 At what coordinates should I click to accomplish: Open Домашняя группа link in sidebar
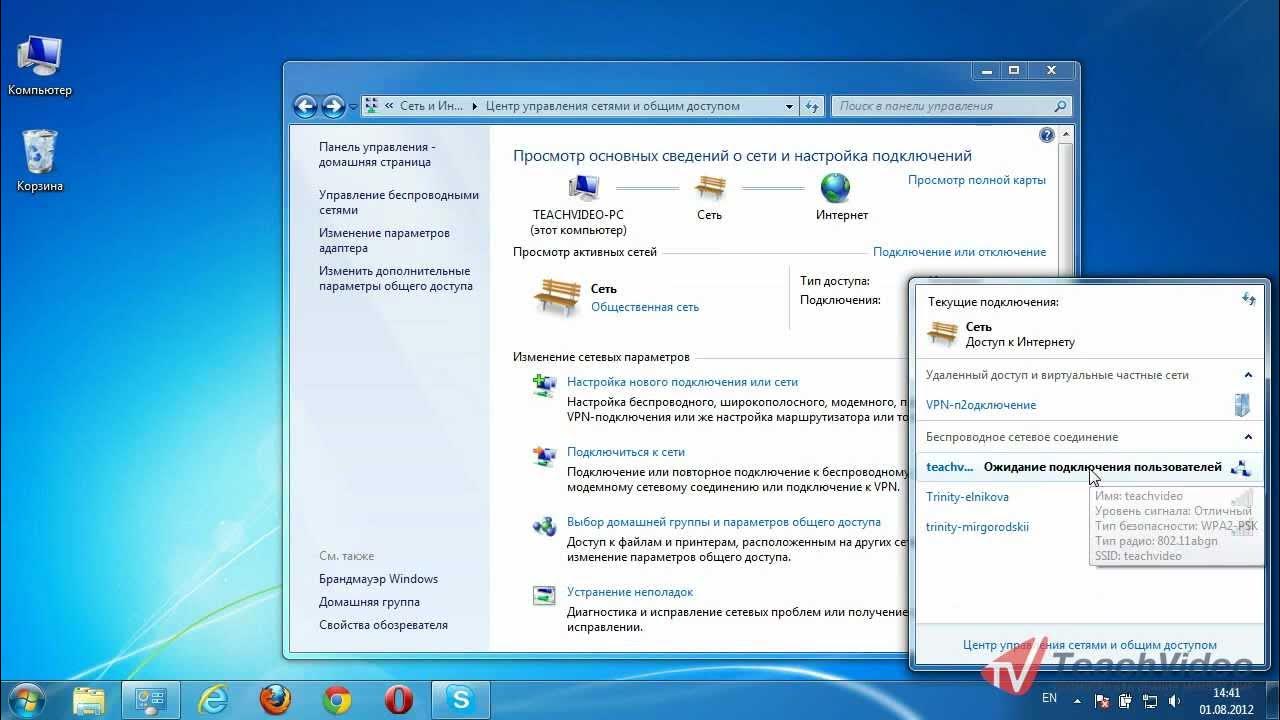point(369,602)
